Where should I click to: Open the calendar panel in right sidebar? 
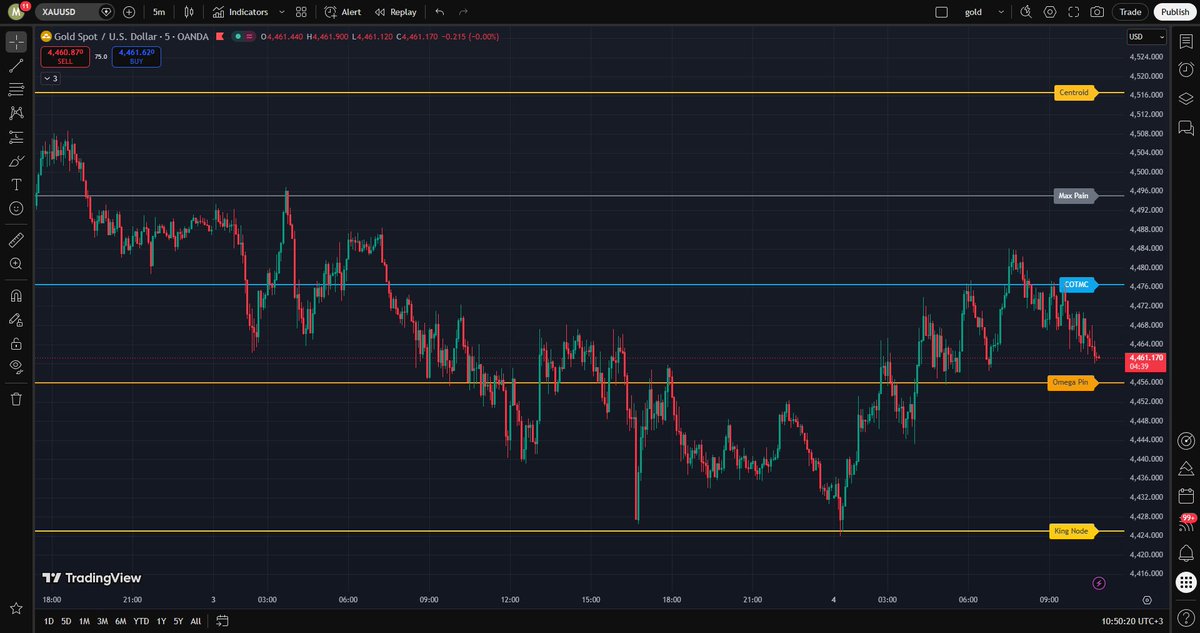coord(1186,496)
